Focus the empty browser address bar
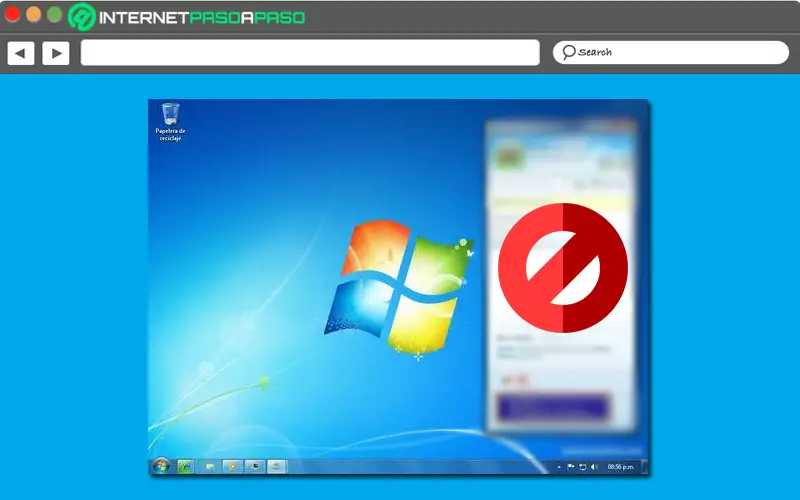Image resolution: width=800 pixels, height=500 pixels. [x=310, y=53]
